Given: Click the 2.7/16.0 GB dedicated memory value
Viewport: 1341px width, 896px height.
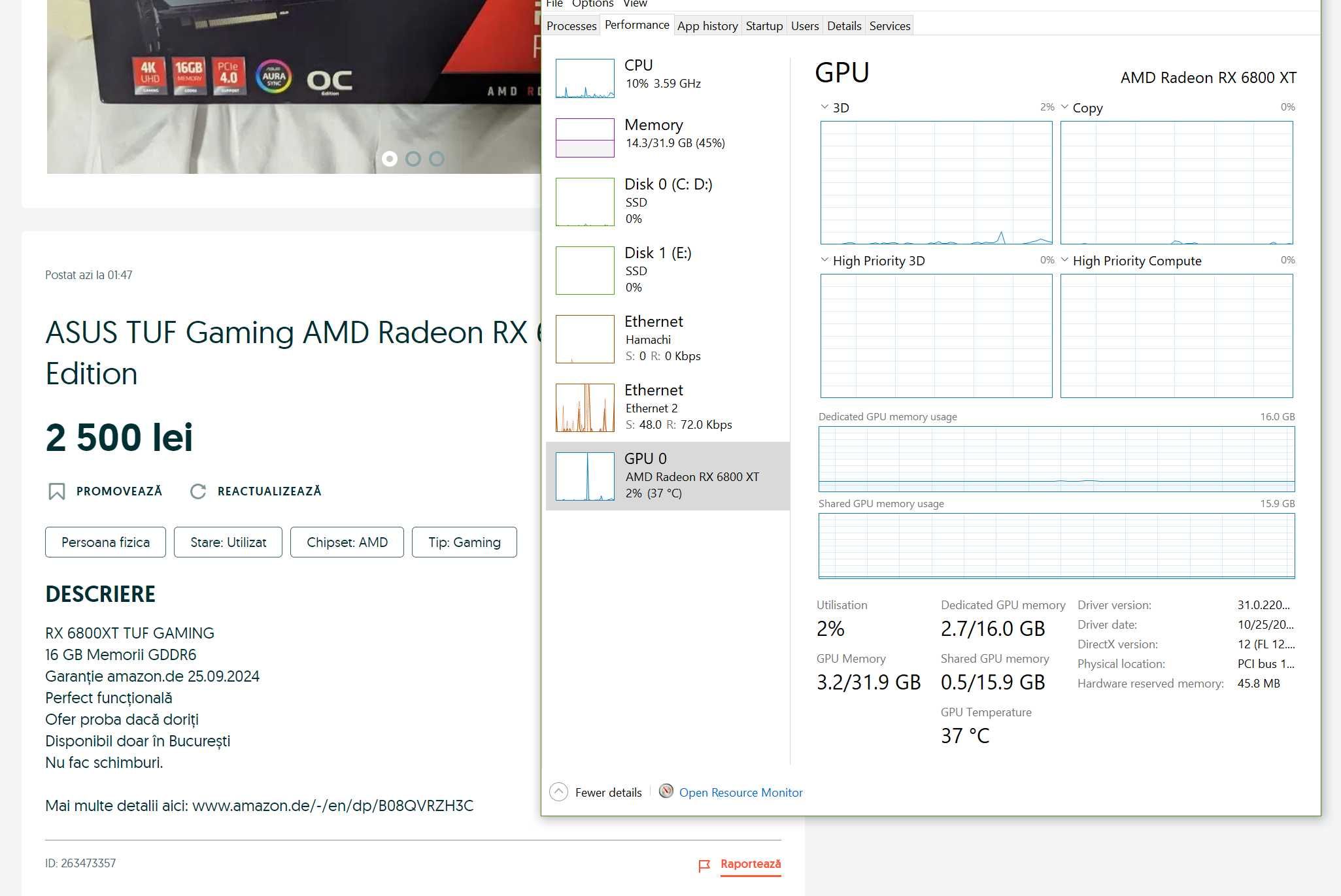Looking at the screenshot, I should click(x=993, y=629).
